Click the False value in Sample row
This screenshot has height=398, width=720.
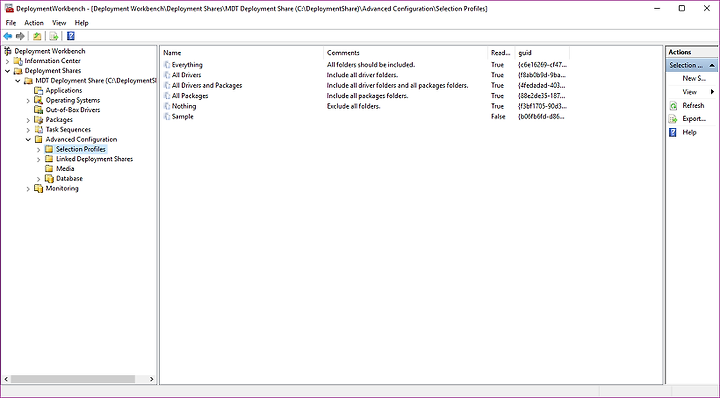[498, 117]
